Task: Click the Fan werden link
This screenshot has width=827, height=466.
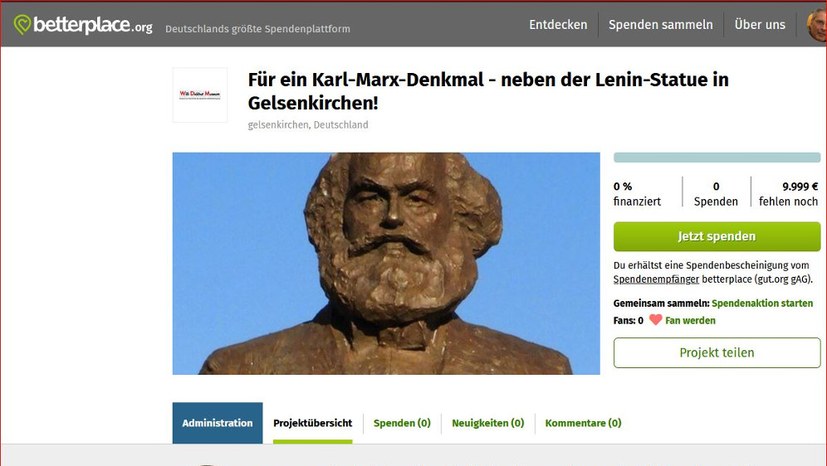Action: [x=690, y=321]
